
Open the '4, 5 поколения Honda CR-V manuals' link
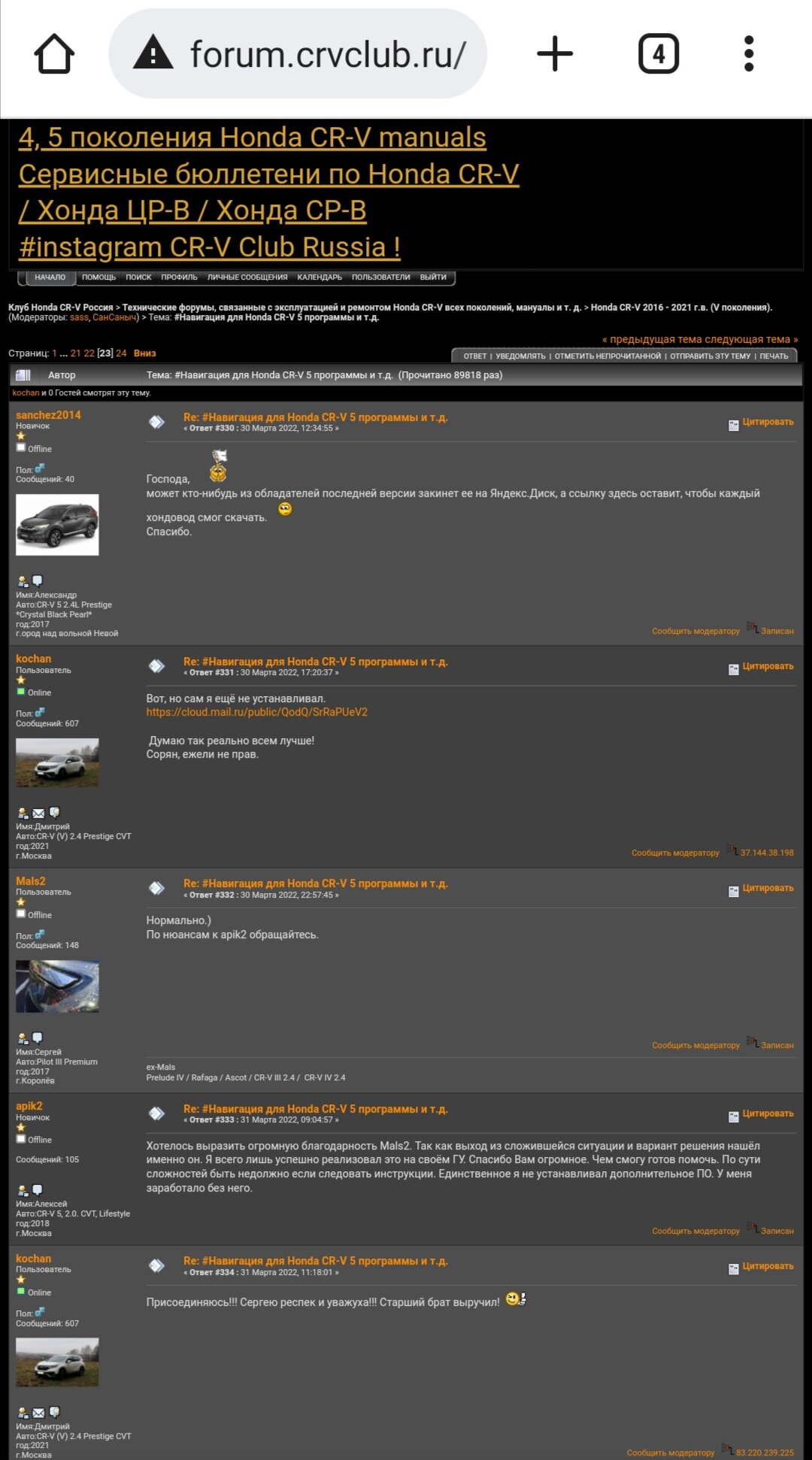(253, 138)
